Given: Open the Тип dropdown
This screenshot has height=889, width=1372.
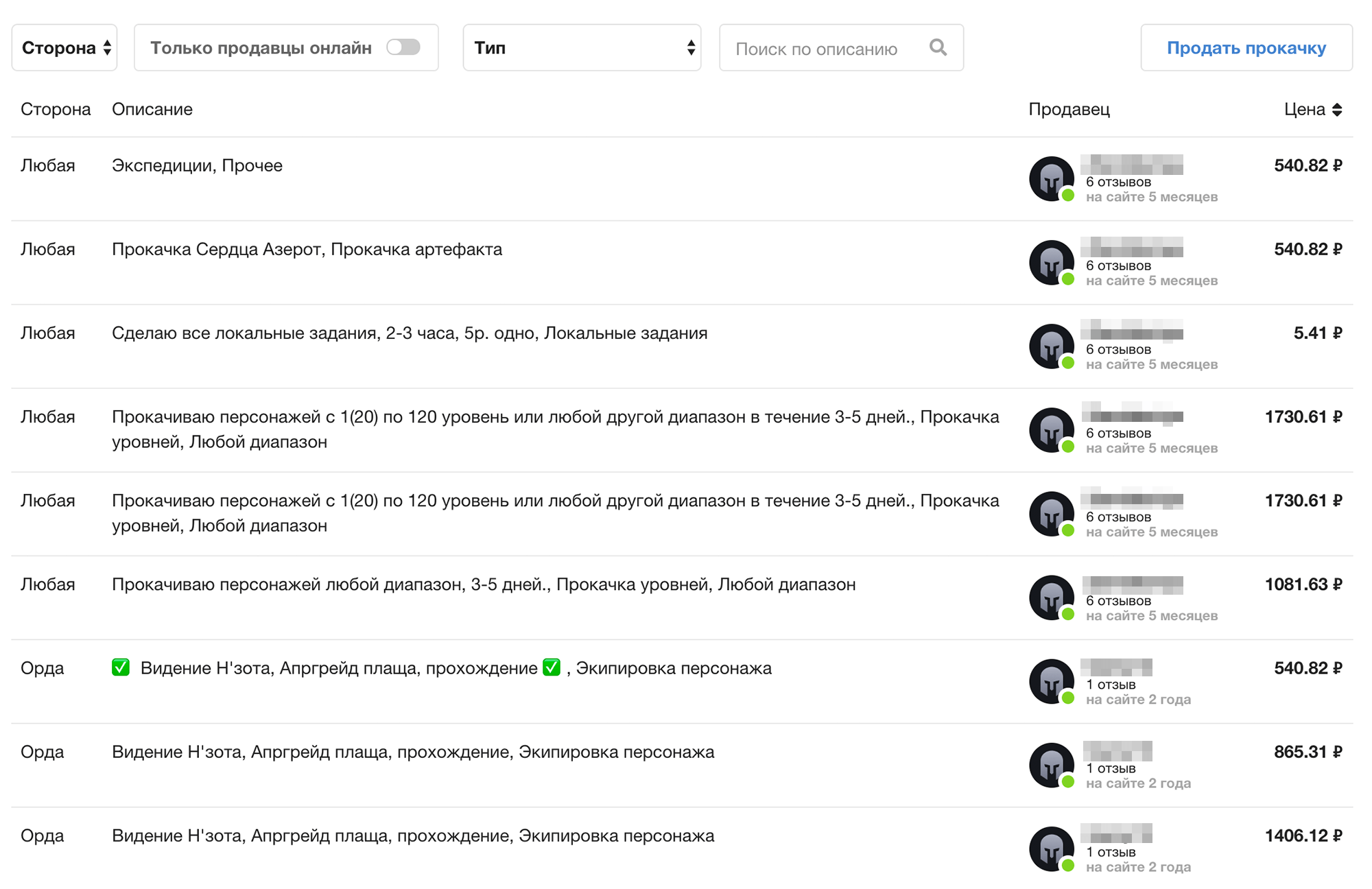Looking at the screenshot, I should click(x=582, y=47).
